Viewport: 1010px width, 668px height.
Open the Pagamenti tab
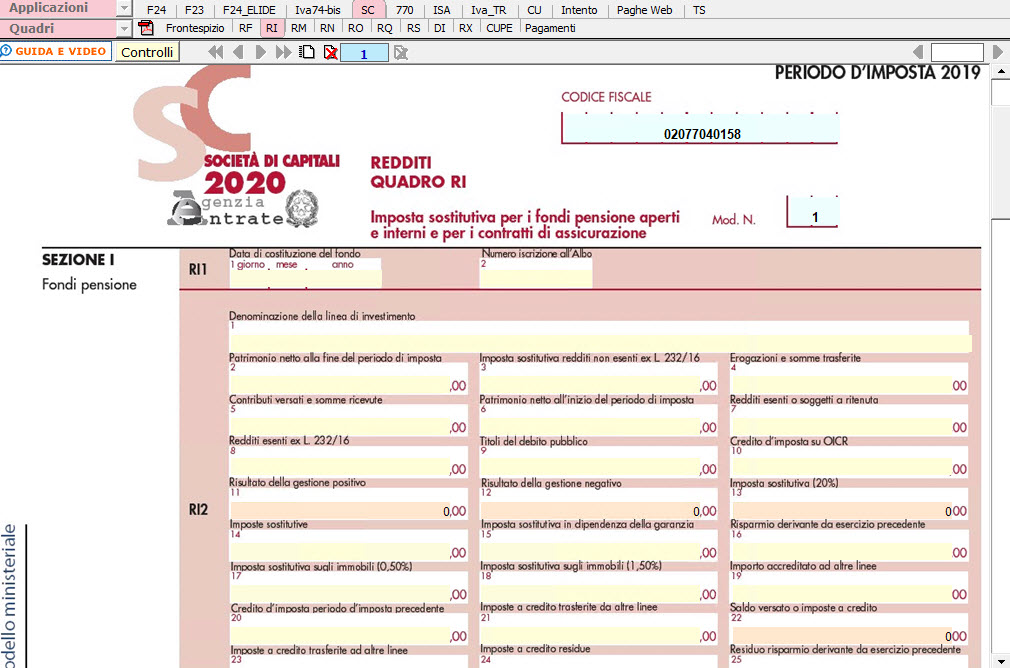pyautogui.click(x=550, y=28)
